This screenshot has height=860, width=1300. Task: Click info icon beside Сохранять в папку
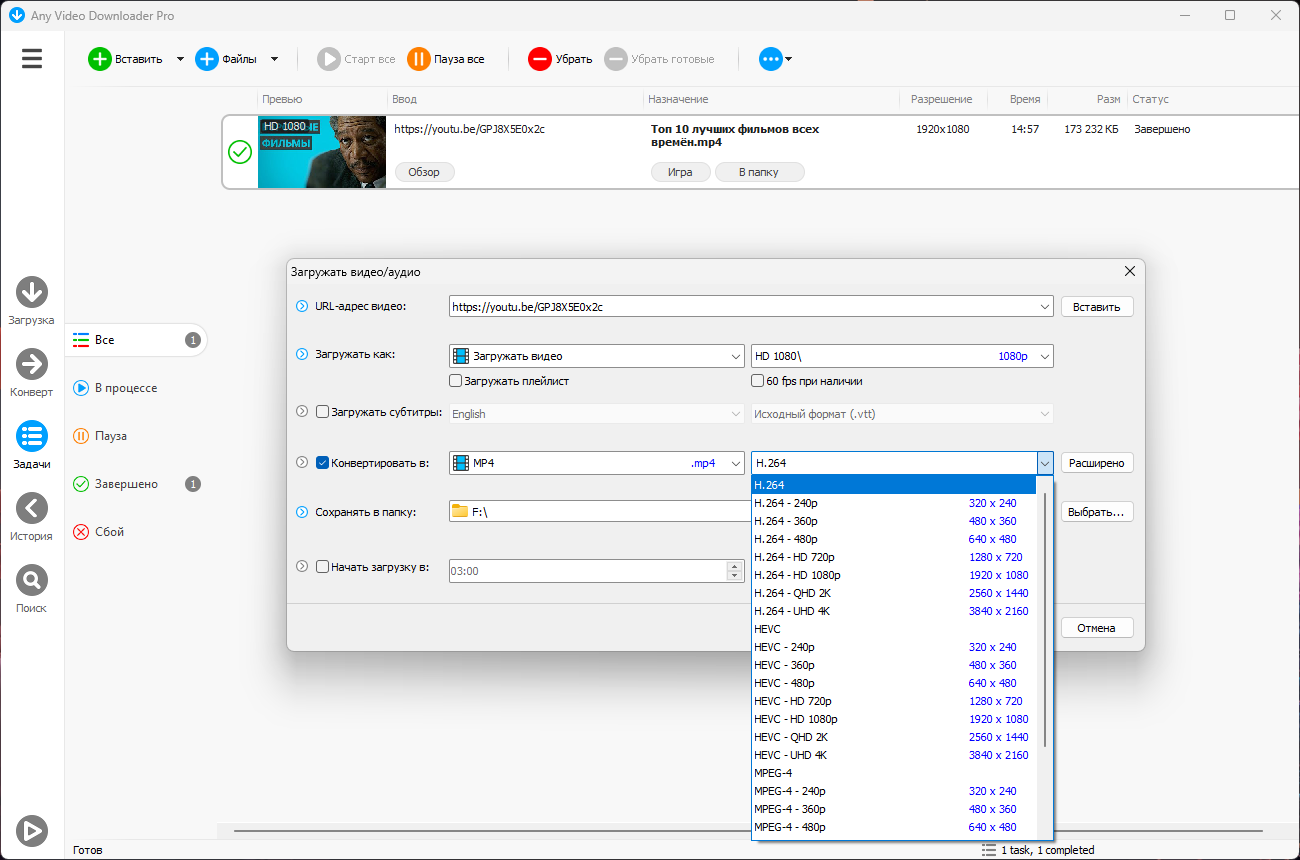[302, 512]
